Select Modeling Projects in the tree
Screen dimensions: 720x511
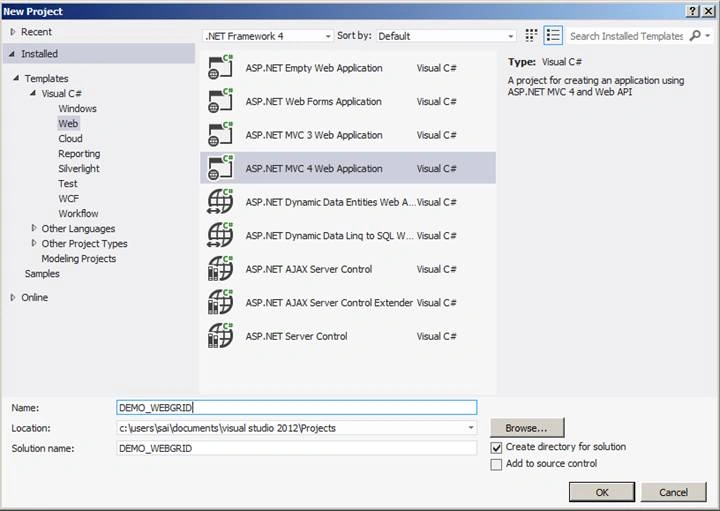tap(79, 258)
